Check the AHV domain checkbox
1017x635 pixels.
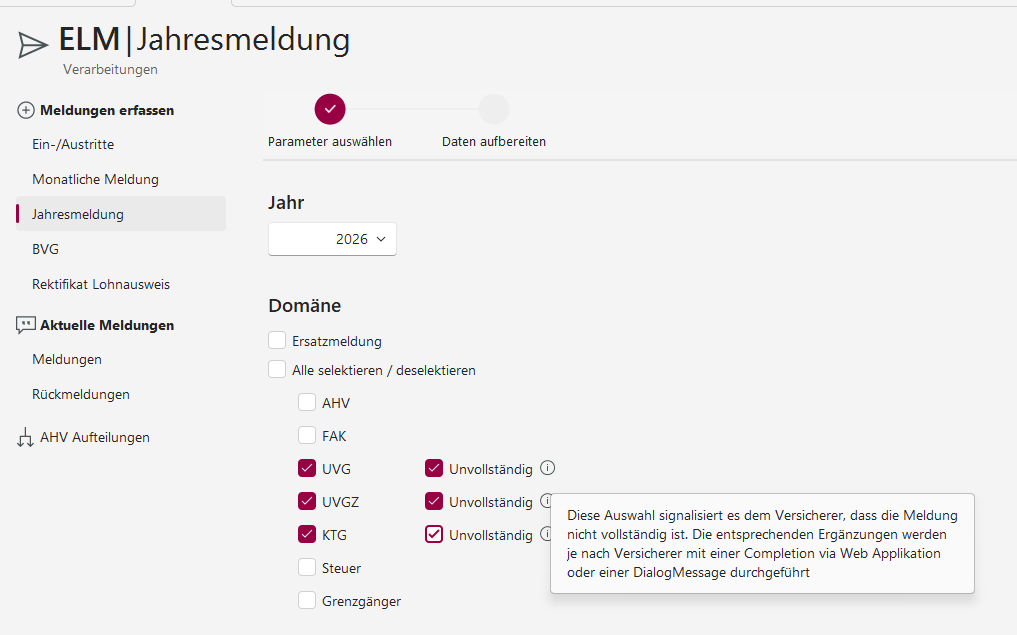pyautogui.click(x=307, y=403)
